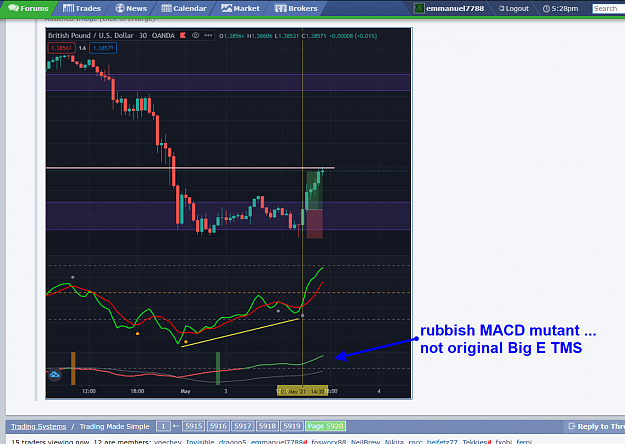Go to page 1 of the thread
This screenshot has width=625, height=444.
[x=163, y=426]
